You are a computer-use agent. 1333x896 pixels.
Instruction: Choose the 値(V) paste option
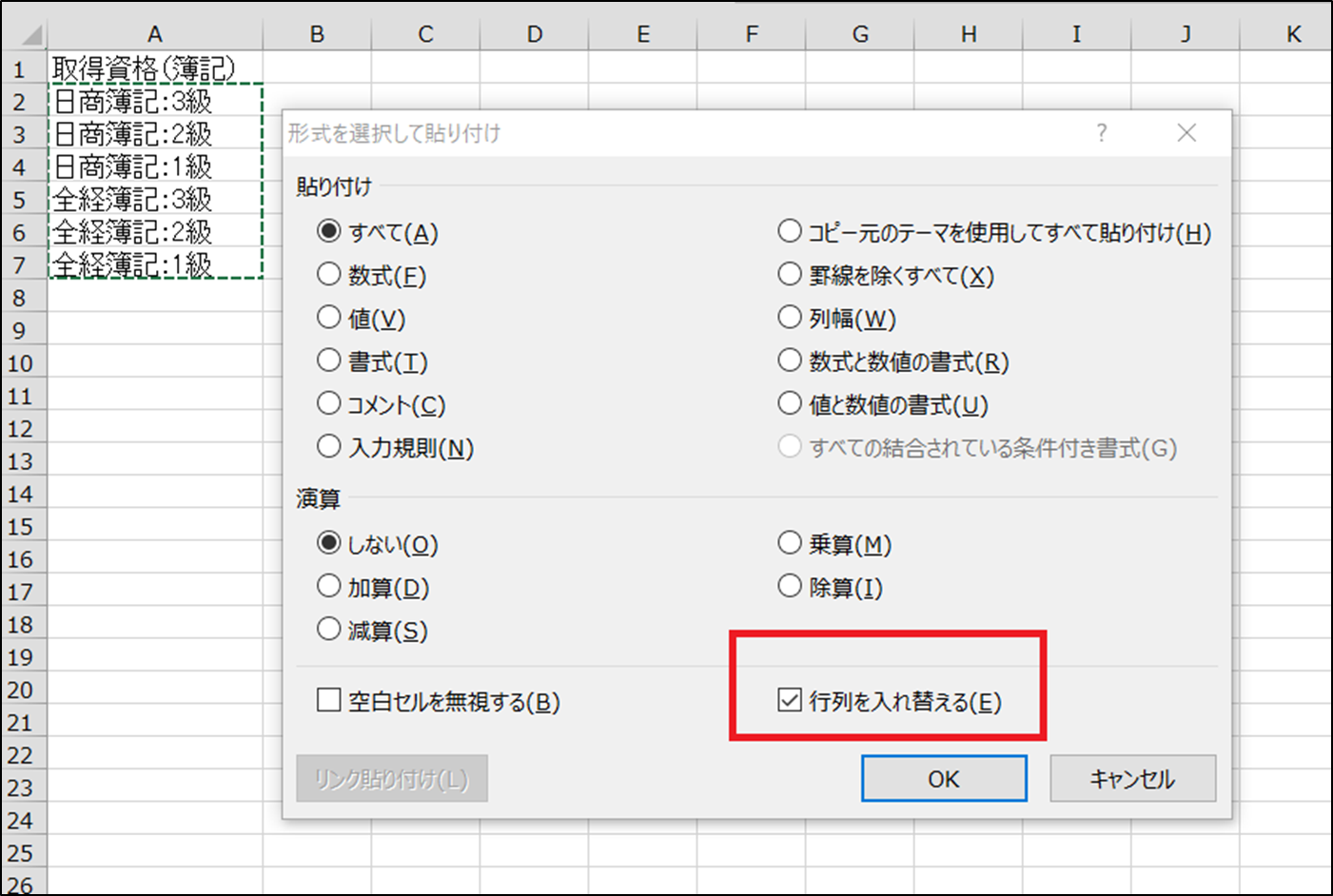pos(329,318)
